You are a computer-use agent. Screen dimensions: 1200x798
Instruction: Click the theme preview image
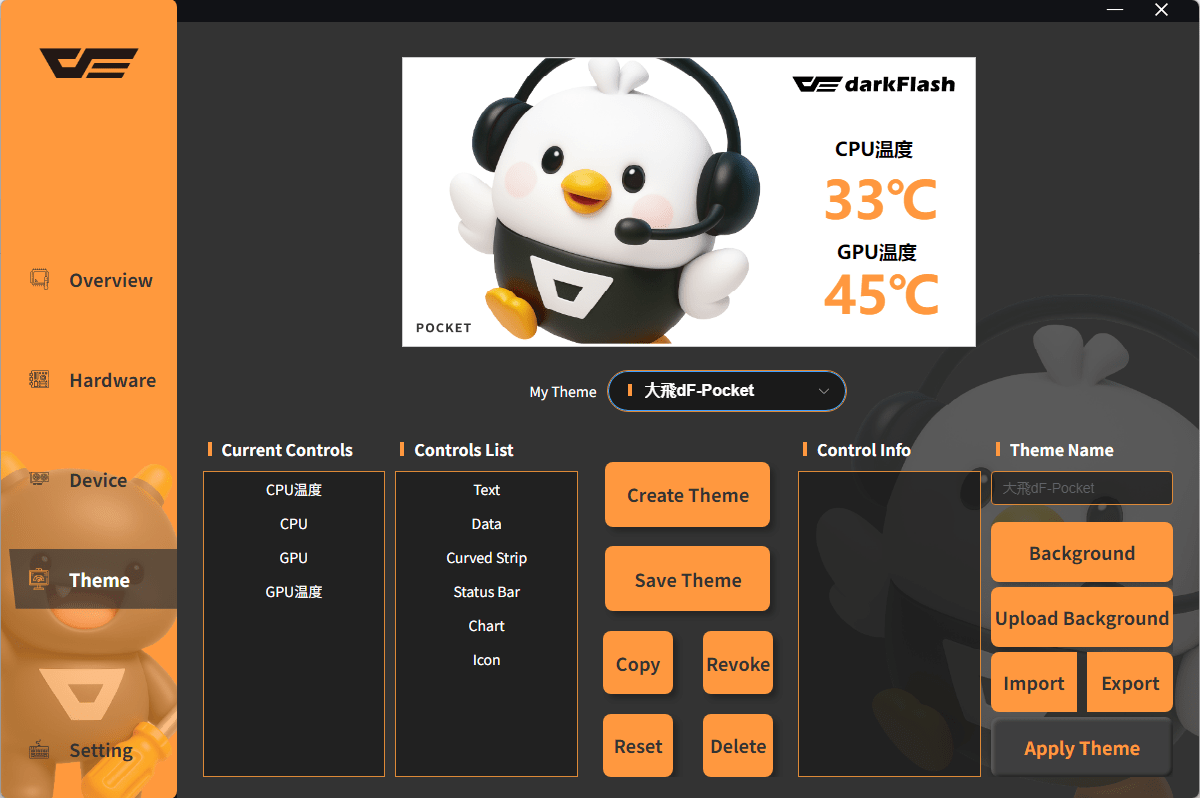pyautogui.click(x=689, y=202)
